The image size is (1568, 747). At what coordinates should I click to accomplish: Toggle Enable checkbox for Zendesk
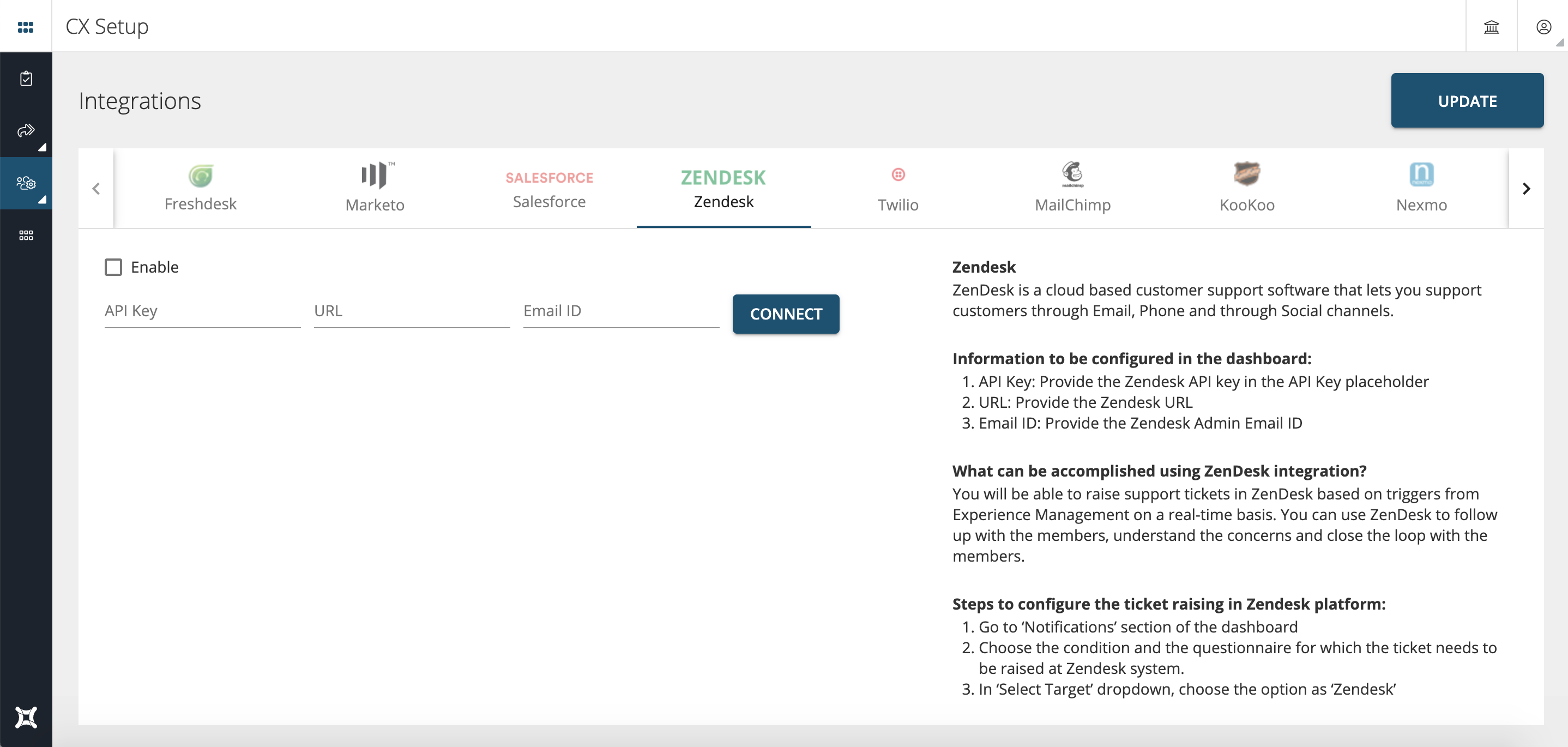[x=113, y=267]
